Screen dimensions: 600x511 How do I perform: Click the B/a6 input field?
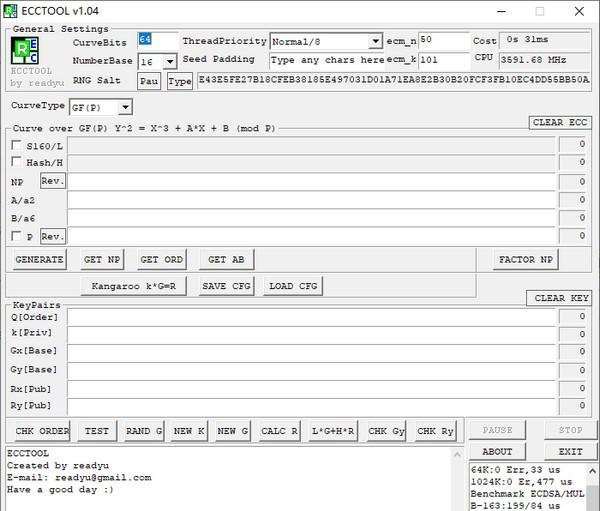pyautogui.click(x=311, y=218)
